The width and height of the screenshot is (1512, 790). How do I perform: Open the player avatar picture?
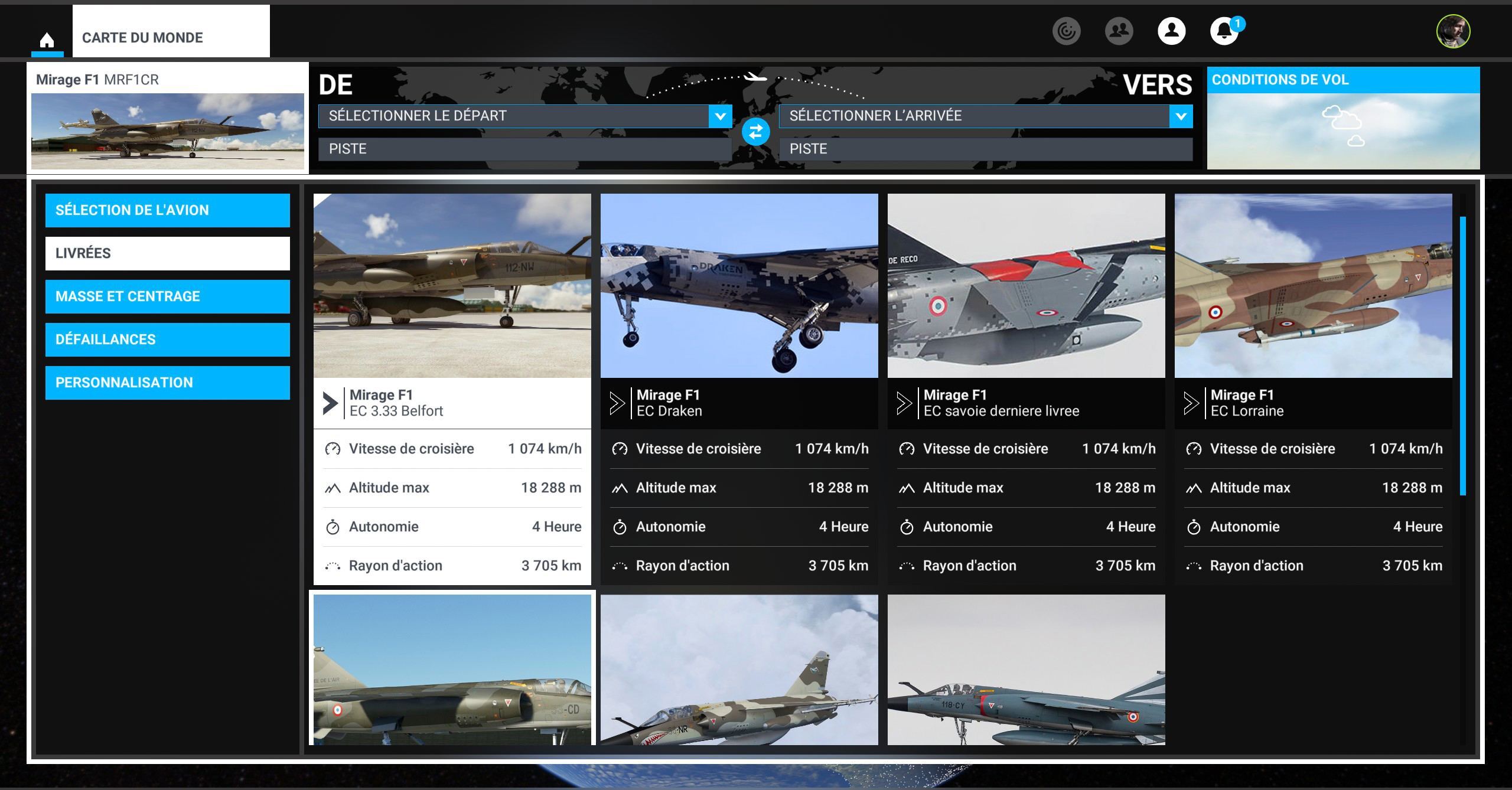1453,31
